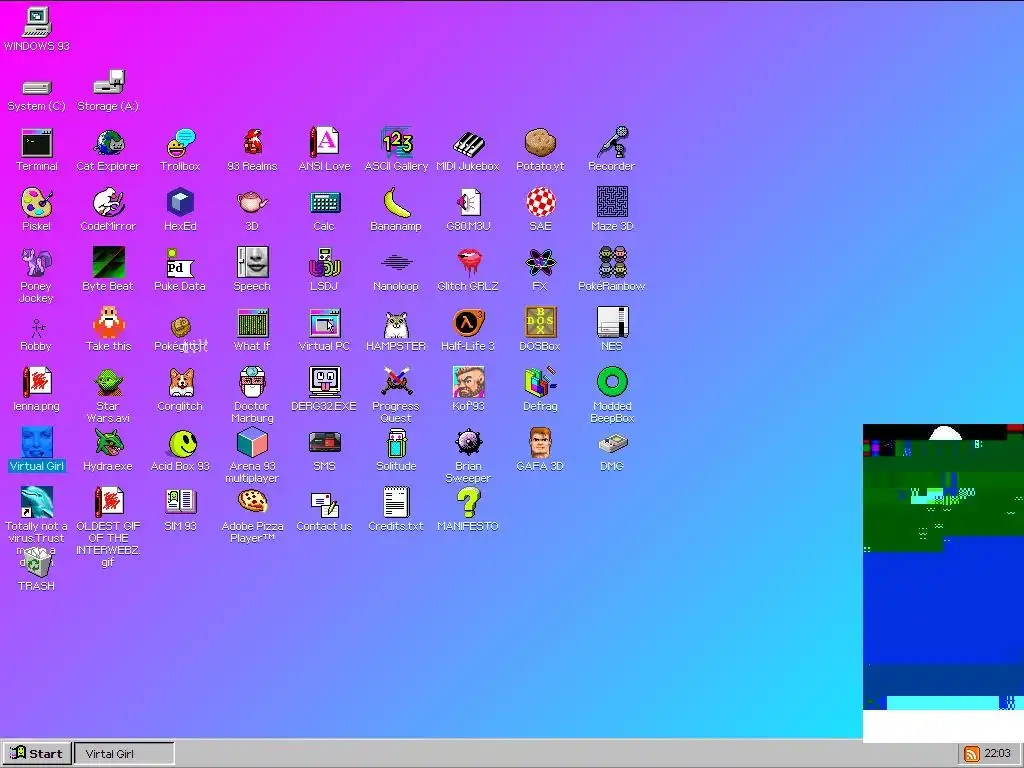Launch Solitude icon

[x=396, y=443]
